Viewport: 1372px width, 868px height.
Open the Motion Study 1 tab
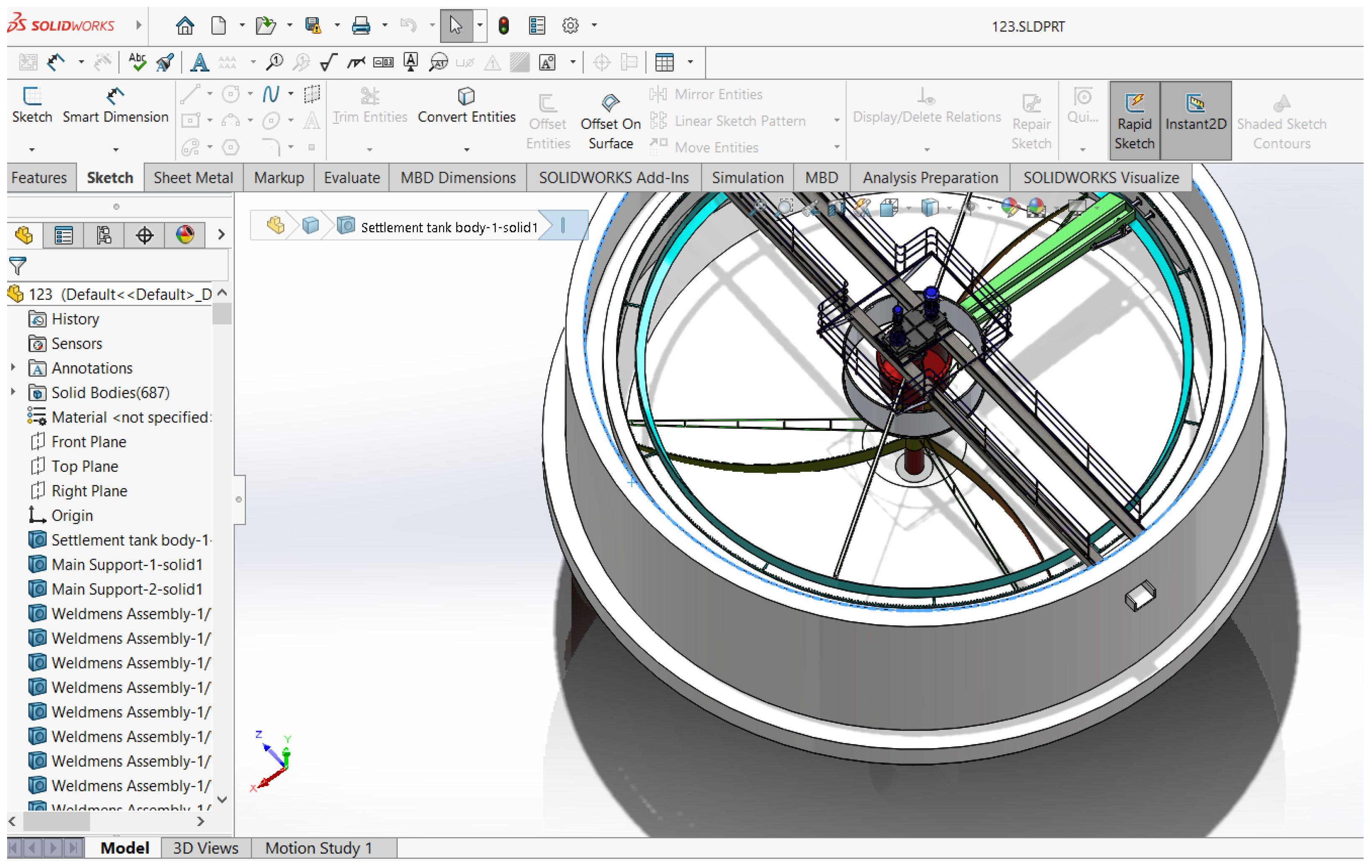[318, 848]
